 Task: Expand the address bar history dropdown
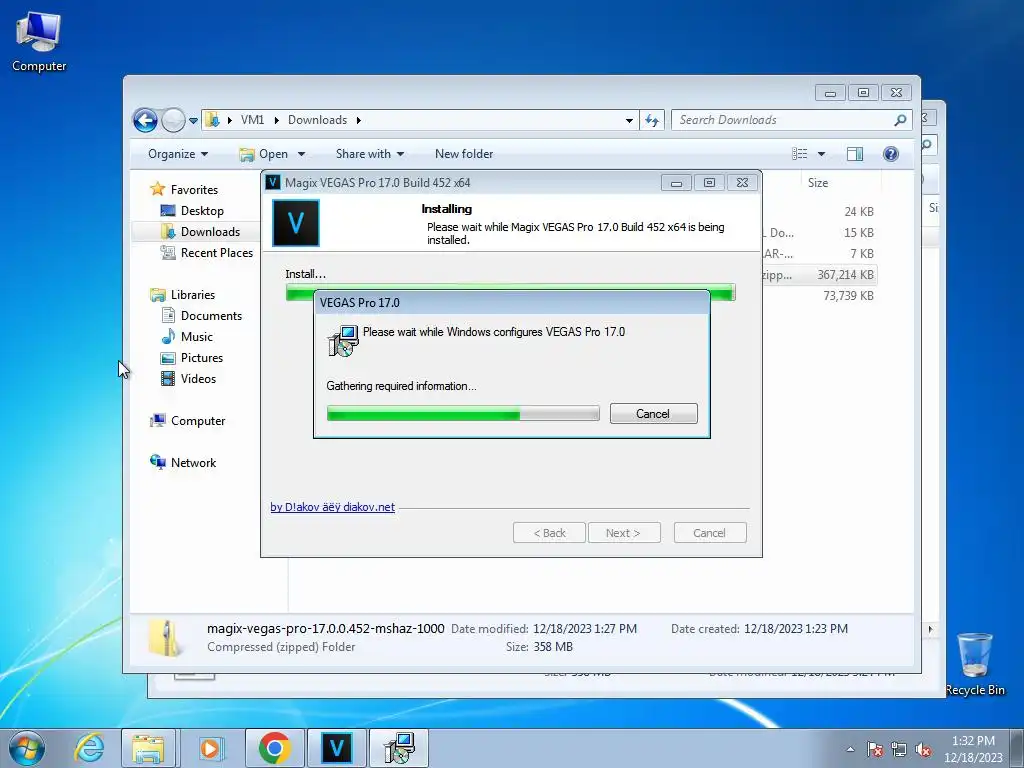click(x=629, y=121)
